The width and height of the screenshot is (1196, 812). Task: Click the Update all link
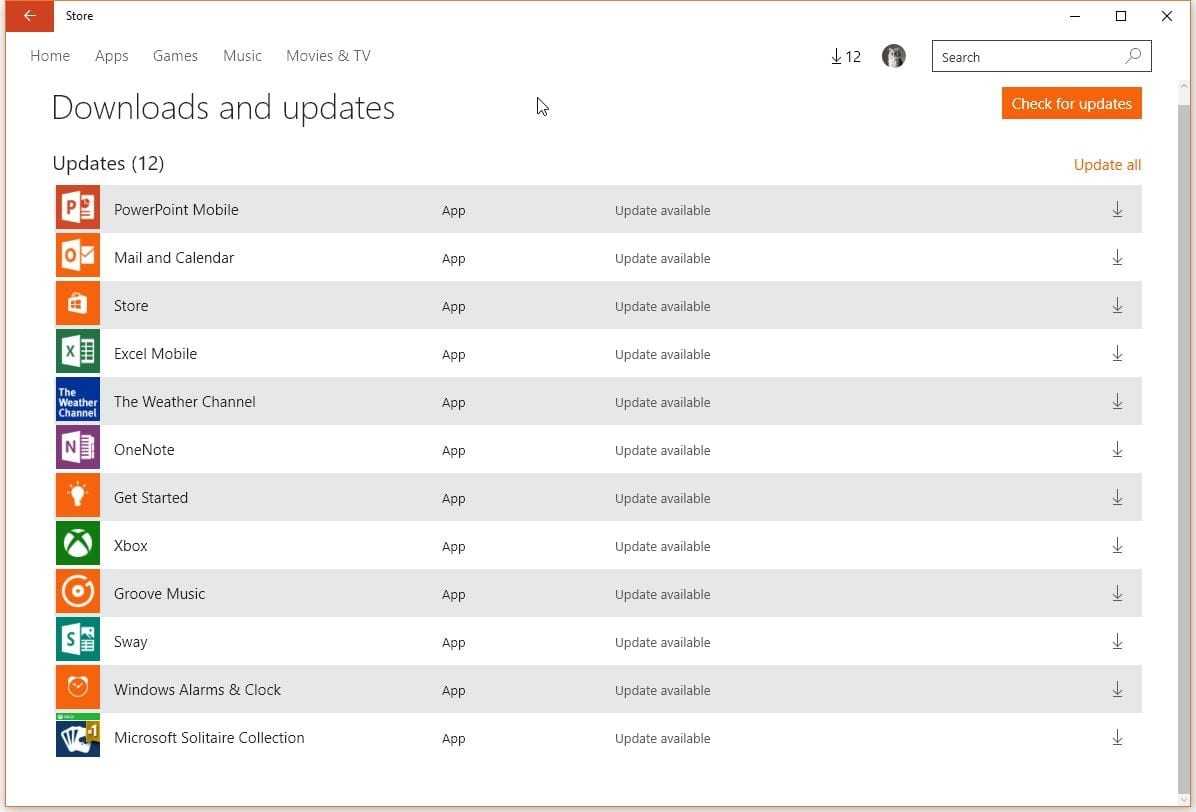point(1107,164)
